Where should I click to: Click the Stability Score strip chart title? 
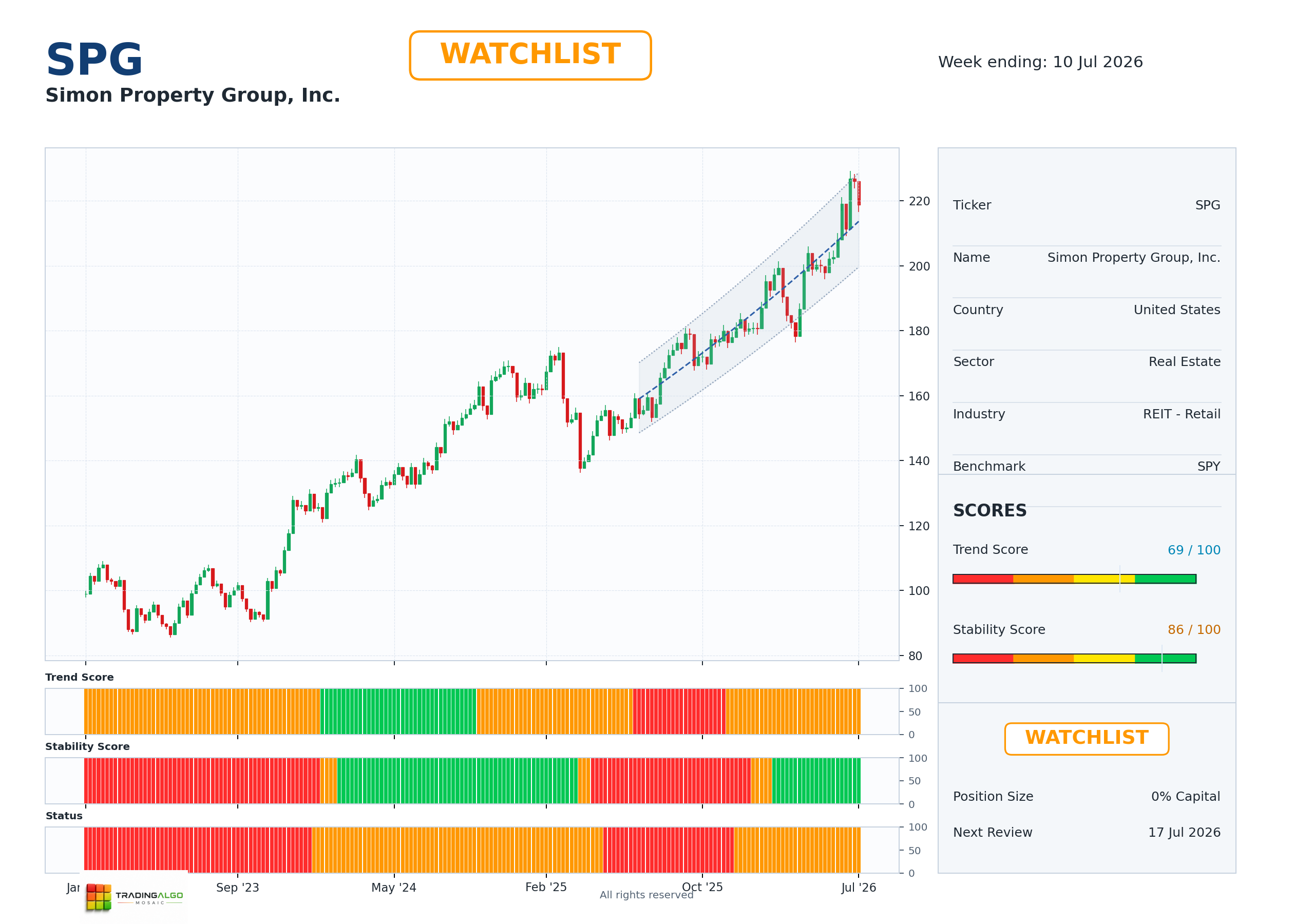[87, 746]
